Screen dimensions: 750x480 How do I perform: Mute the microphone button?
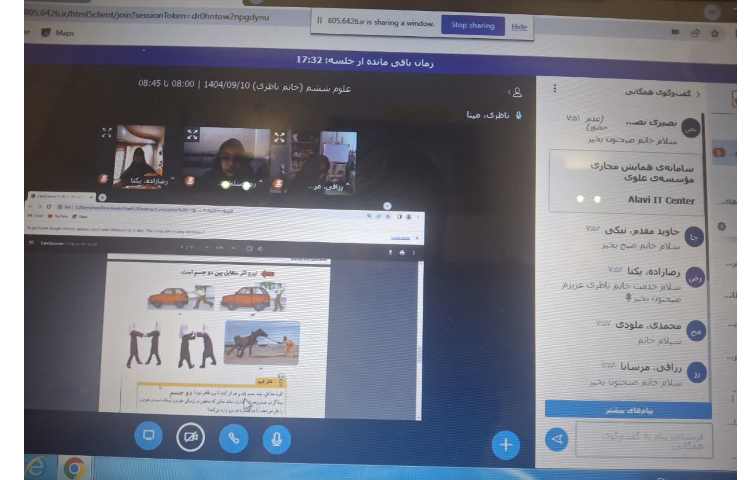pos(278,437)
